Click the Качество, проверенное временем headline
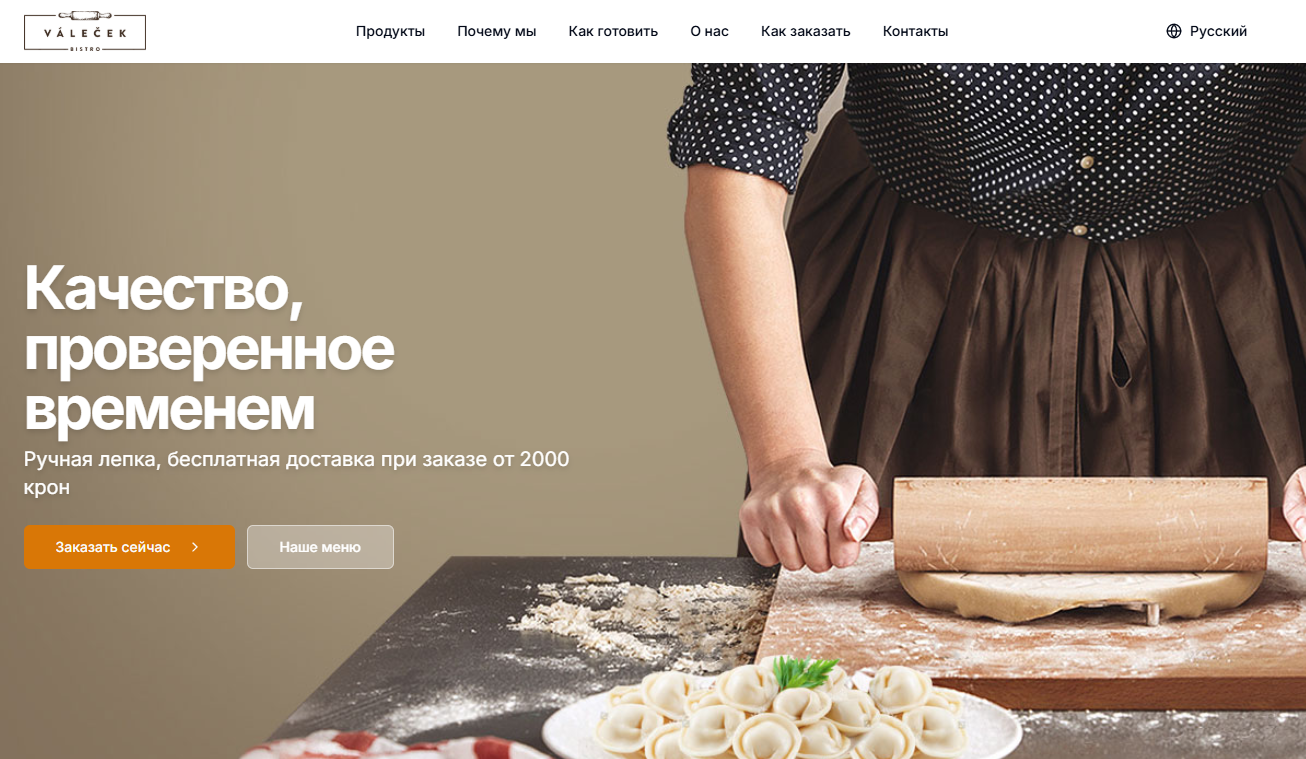Viewport: 1306px width, 759px height. [209, 346]
